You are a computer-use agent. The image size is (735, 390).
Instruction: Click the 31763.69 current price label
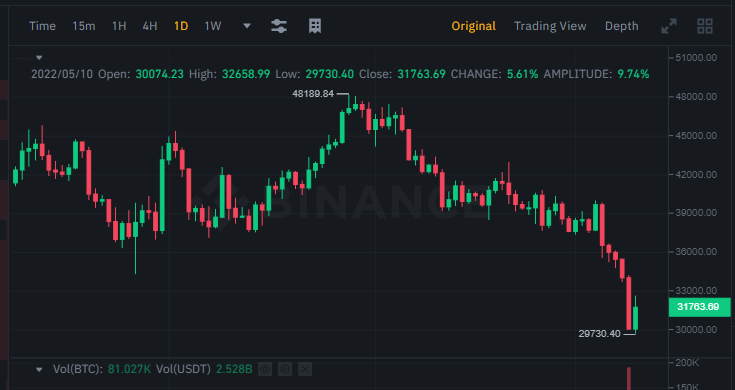(x=699, y=307)
